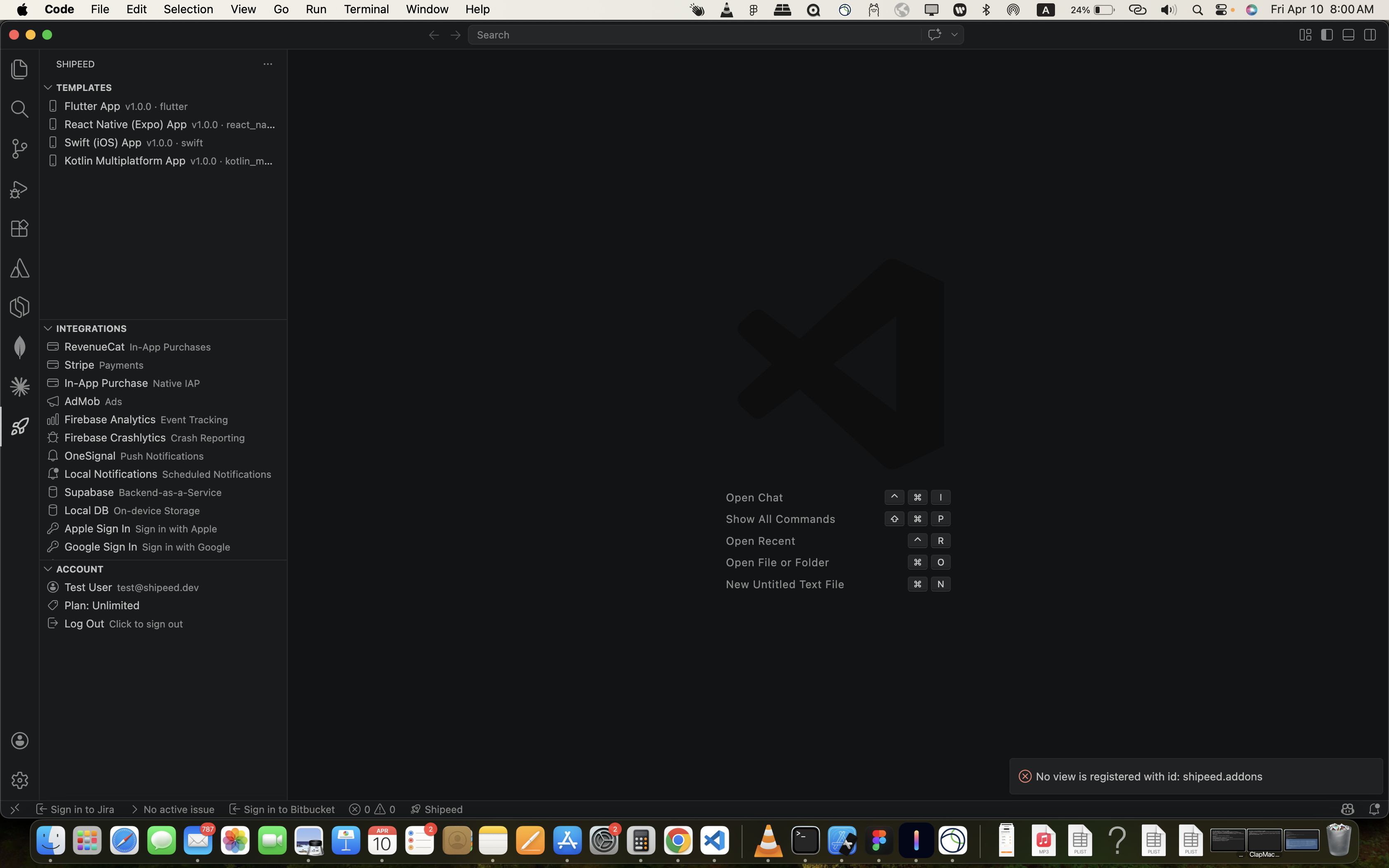Open the Extensions view

tap(19, 229)
